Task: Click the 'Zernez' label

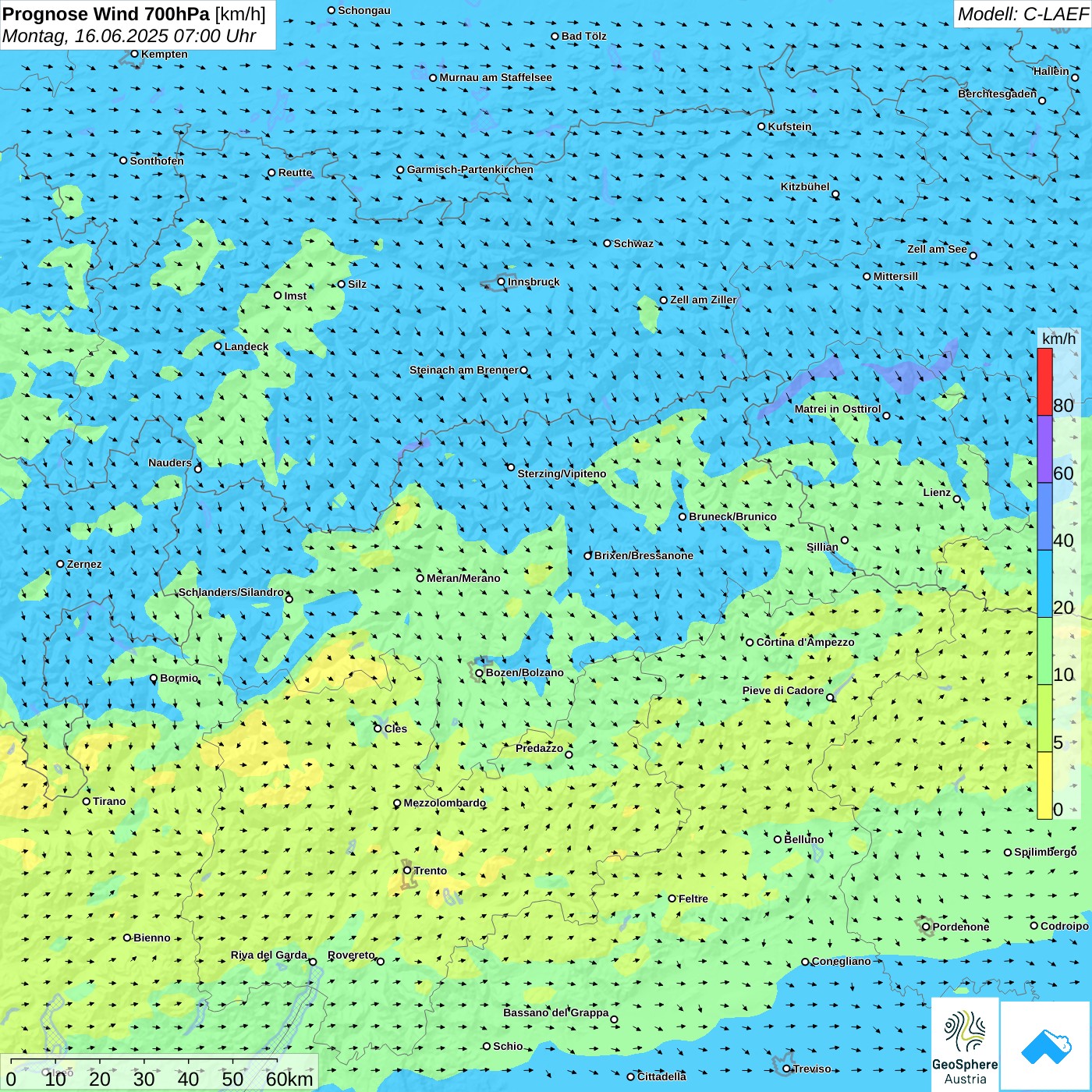Action: coord(84,564)
